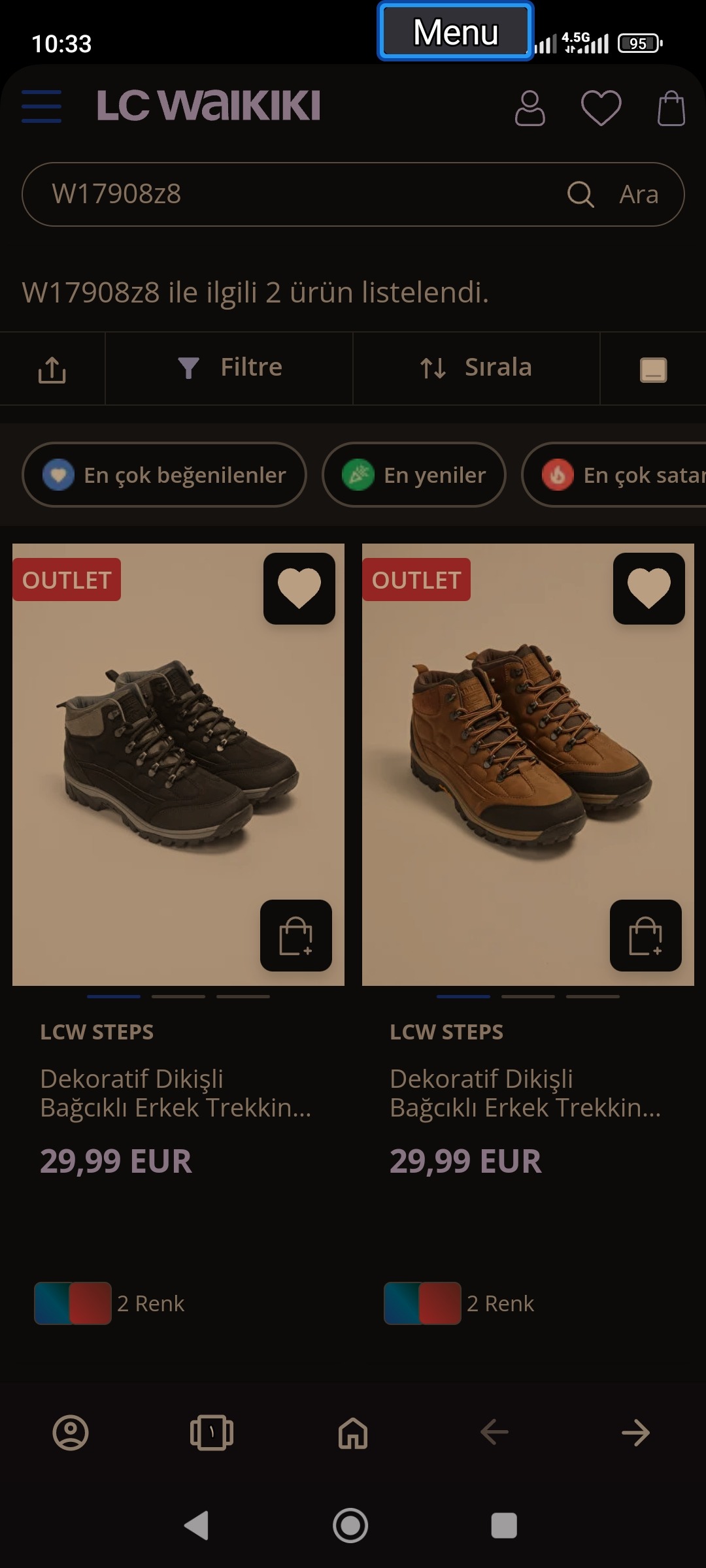The image size is (706, 1568).
Task: Select the En çok satanlar chip
Action: pyautogui.click(x=614, y=475)
